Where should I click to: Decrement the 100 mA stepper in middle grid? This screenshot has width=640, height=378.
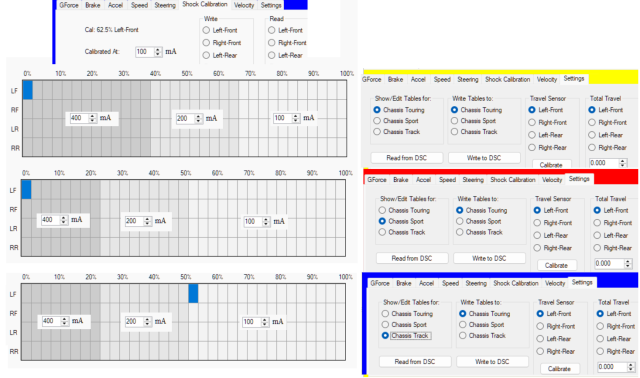[266, 224]
